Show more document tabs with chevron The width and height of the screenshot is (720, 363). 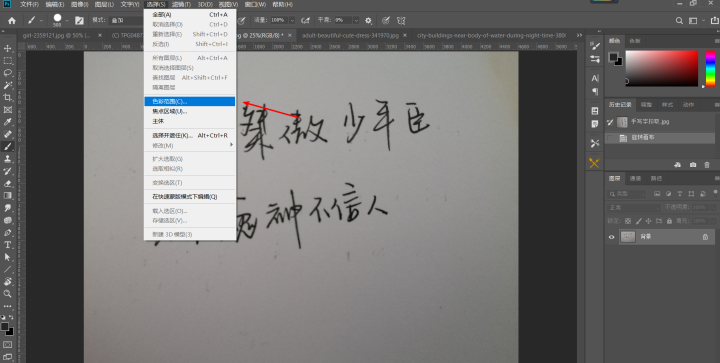coord(579,35)
